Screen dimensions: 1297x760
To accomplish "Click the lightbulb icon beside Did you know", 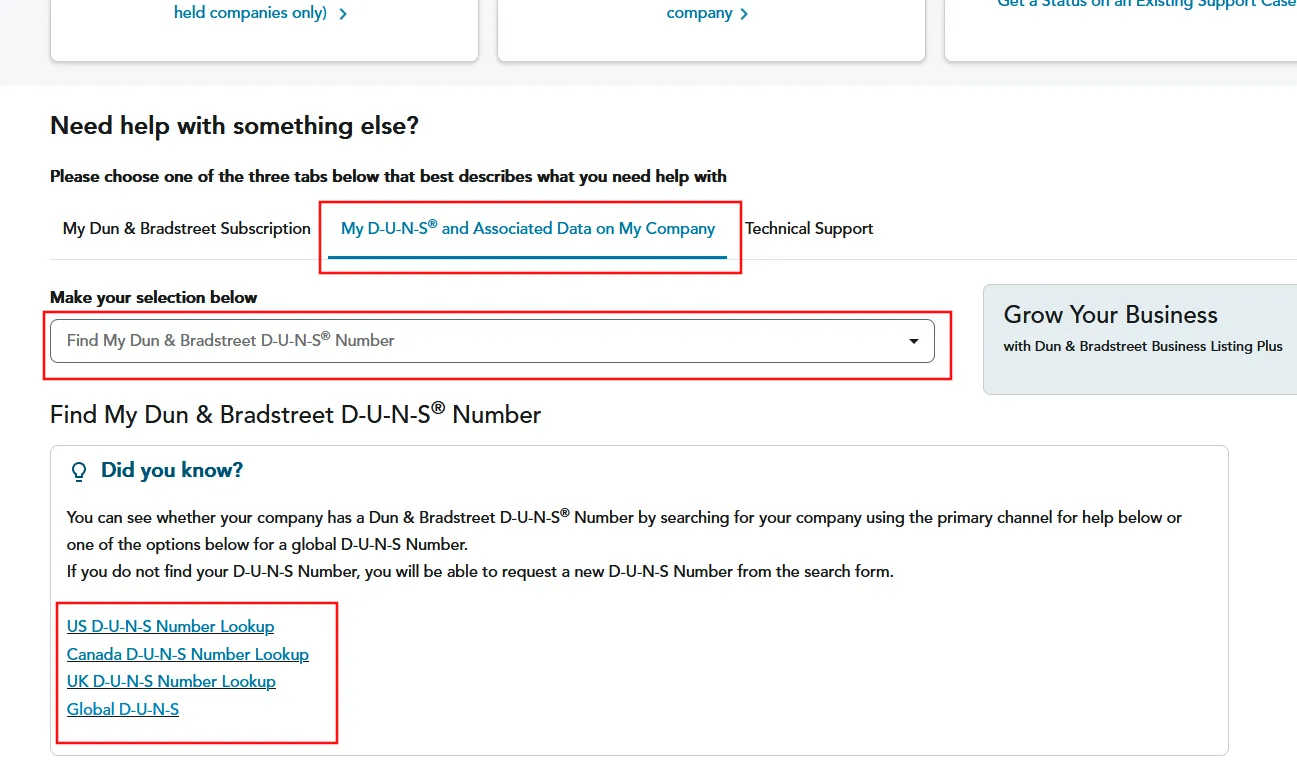I will tap(79, 470).
